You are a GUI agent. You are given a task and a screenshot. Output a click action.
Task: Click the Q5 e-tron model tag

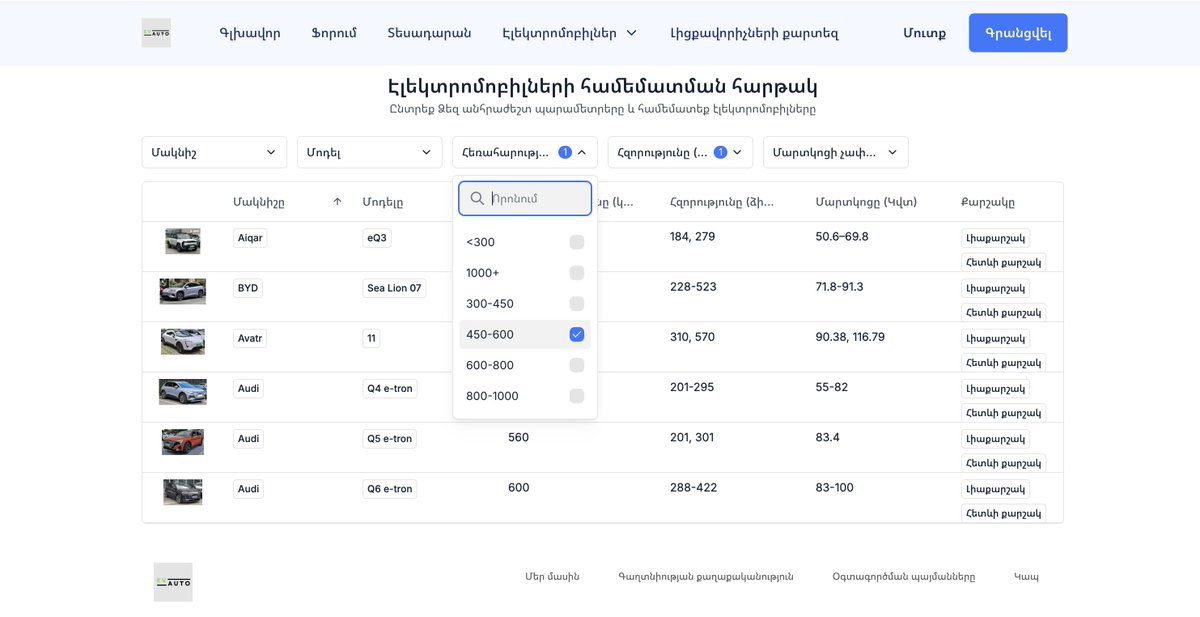point(390,438)
